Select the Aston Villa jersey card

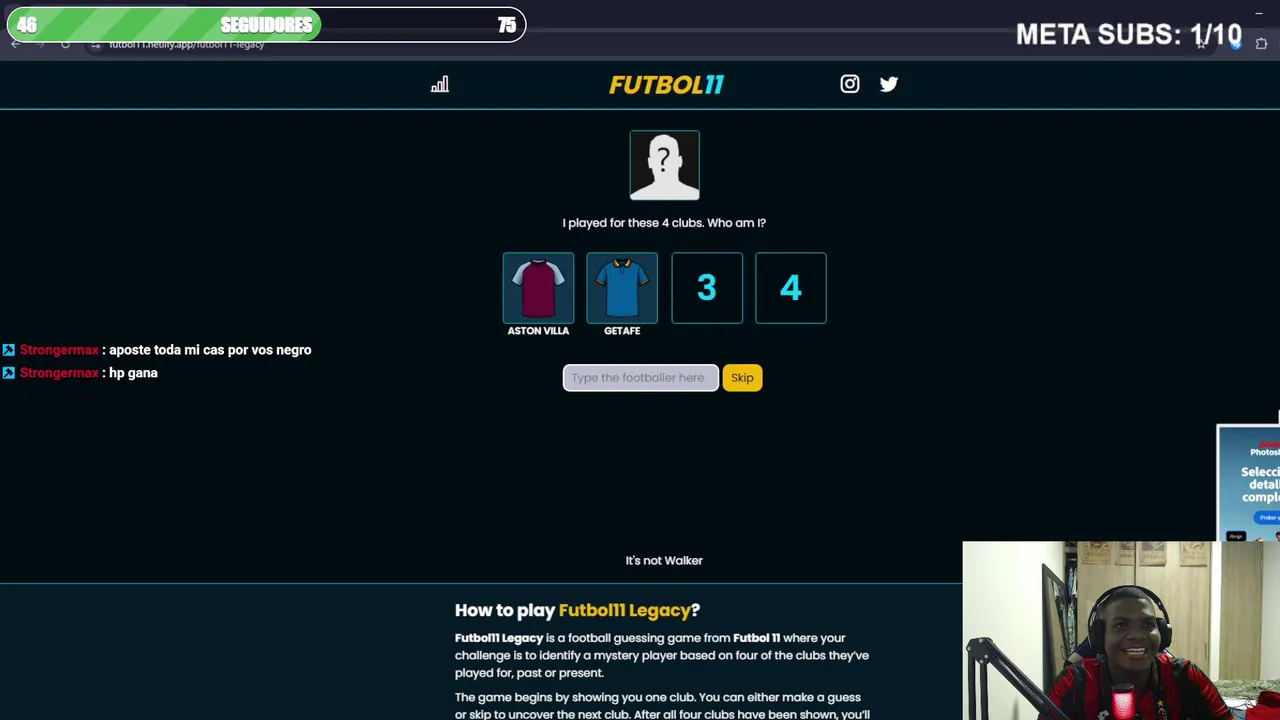pyautogui.click(x=538, y=288)
